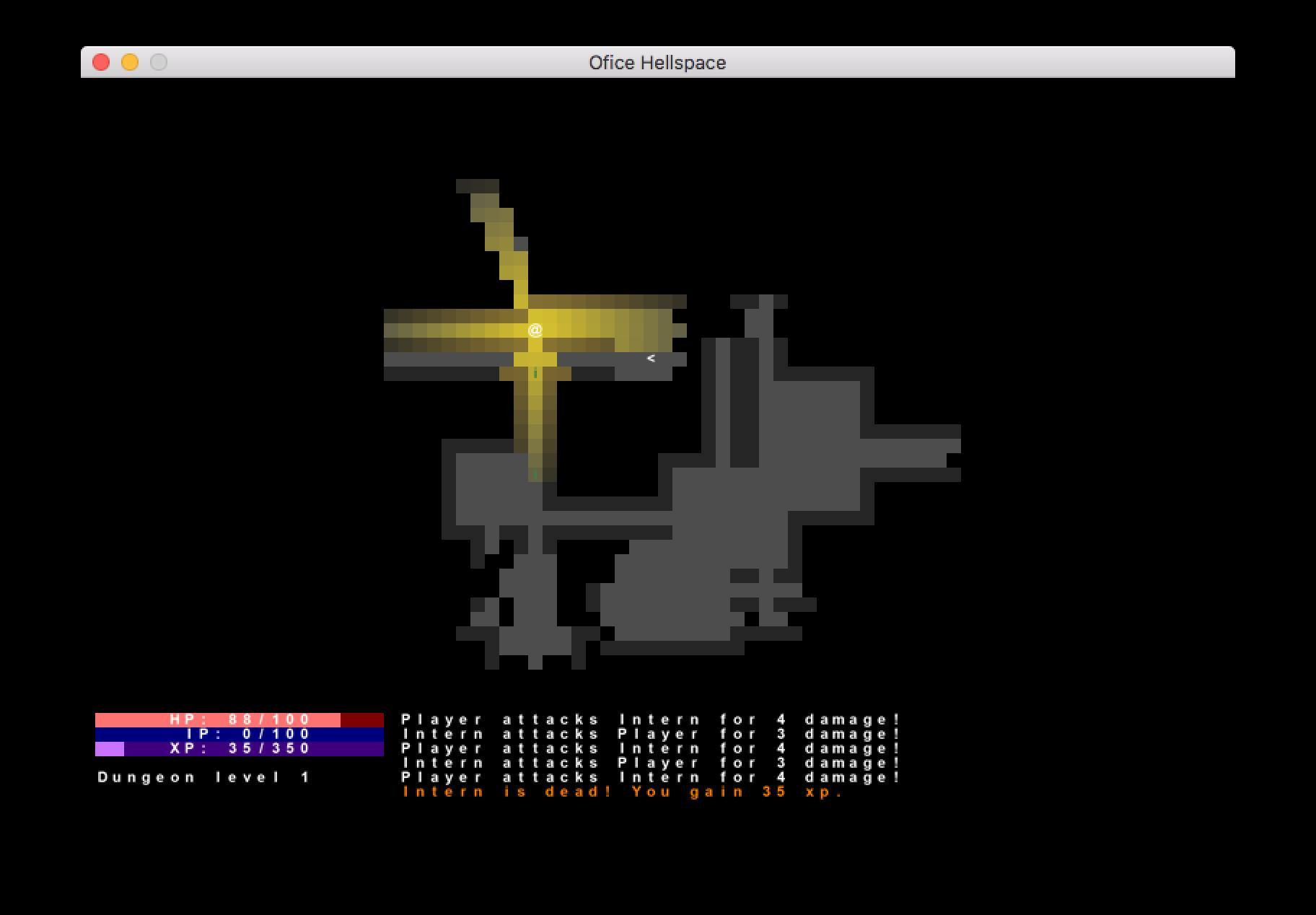The height and width of the screenshot is (915, 1316).
Task: Click the player @ character
Action: coord(535,330)
